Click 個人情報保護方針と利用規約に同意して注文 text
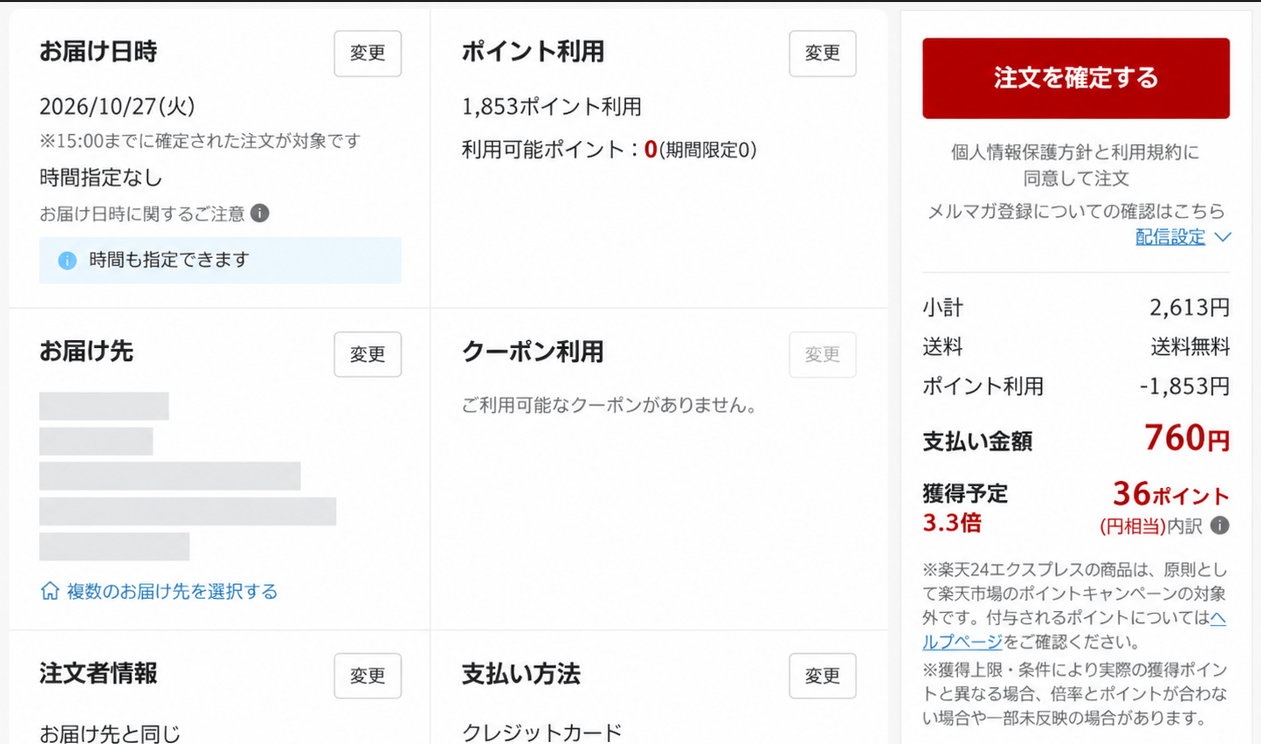This screenshot has width=1261, height=744. 1075,166
